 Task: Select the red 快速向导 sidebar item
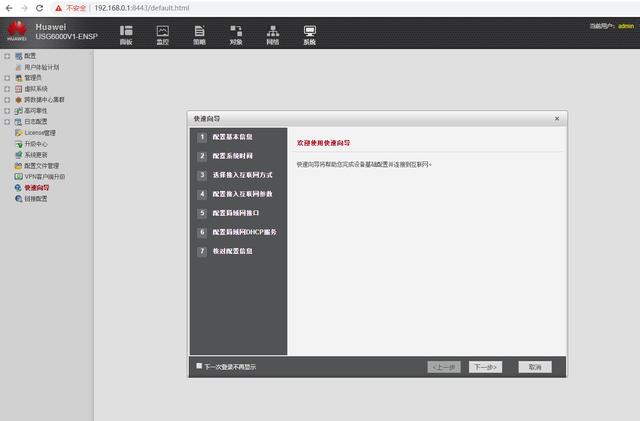[x=36, y=188]
